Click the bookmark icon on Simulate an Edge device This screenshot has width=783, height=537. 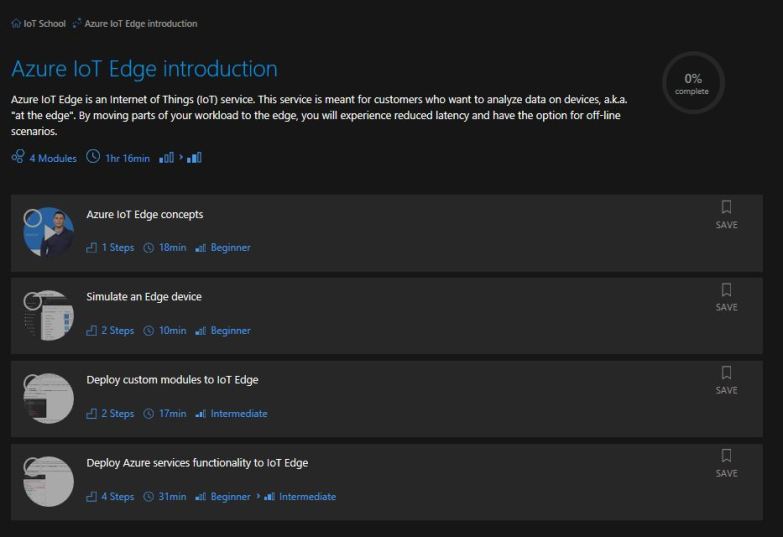[727, 290]
